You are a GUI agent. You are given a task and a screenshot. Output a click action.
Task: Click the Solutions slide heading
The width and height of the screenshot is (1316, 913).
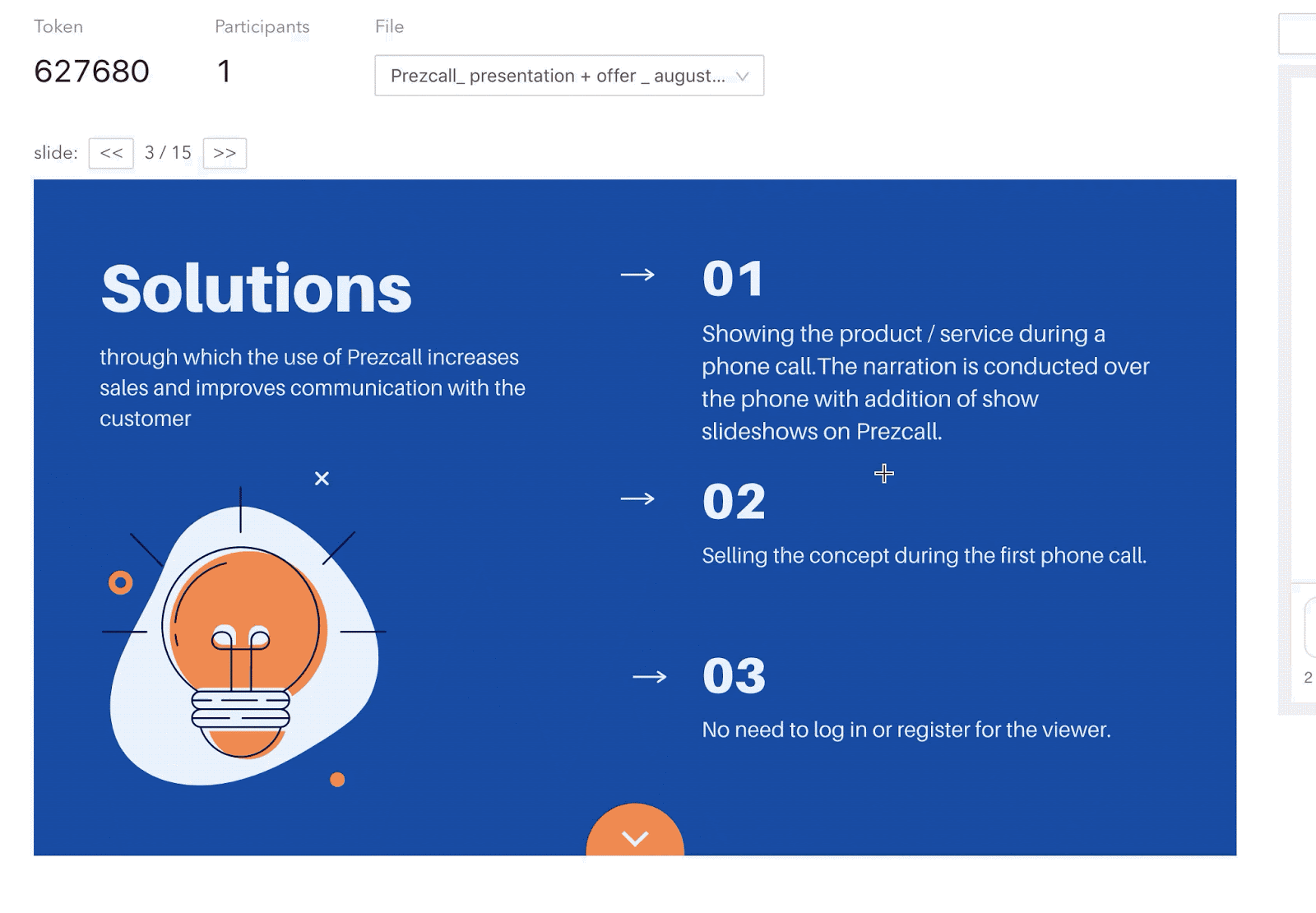pyautogui.click(x=257, y=289)
